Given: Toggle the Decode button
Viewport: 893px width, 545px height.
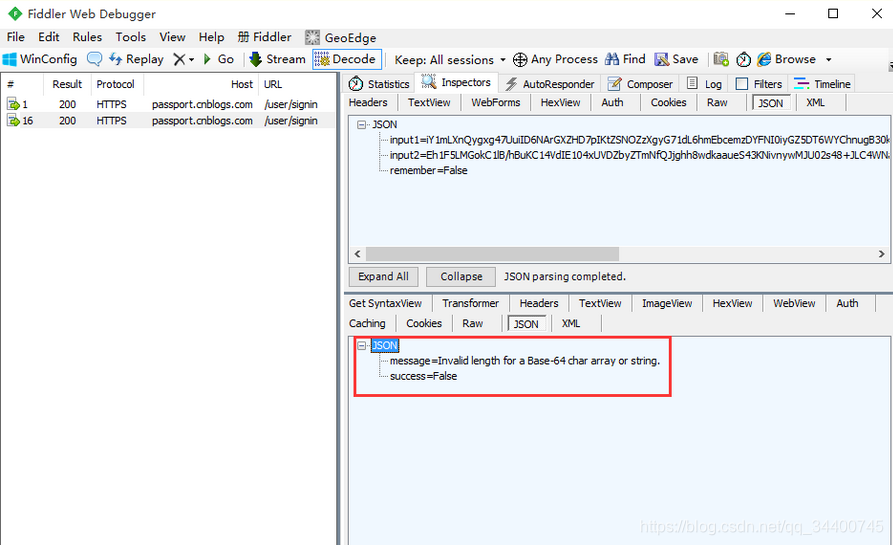Looking at the screenshot, I should tap(347, 59).
